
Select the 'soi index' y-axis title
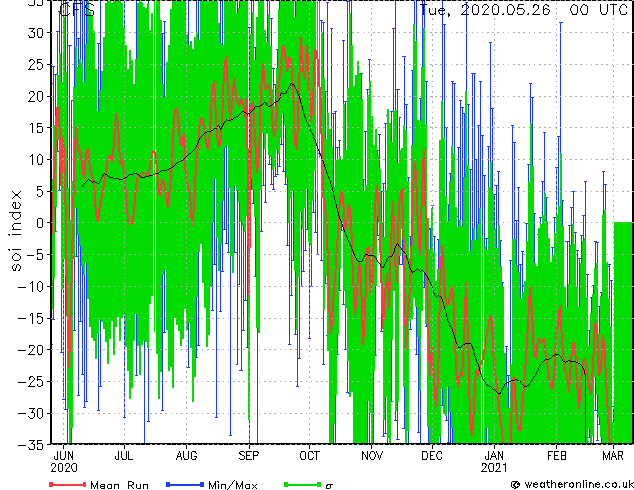[x=16, y=231]
